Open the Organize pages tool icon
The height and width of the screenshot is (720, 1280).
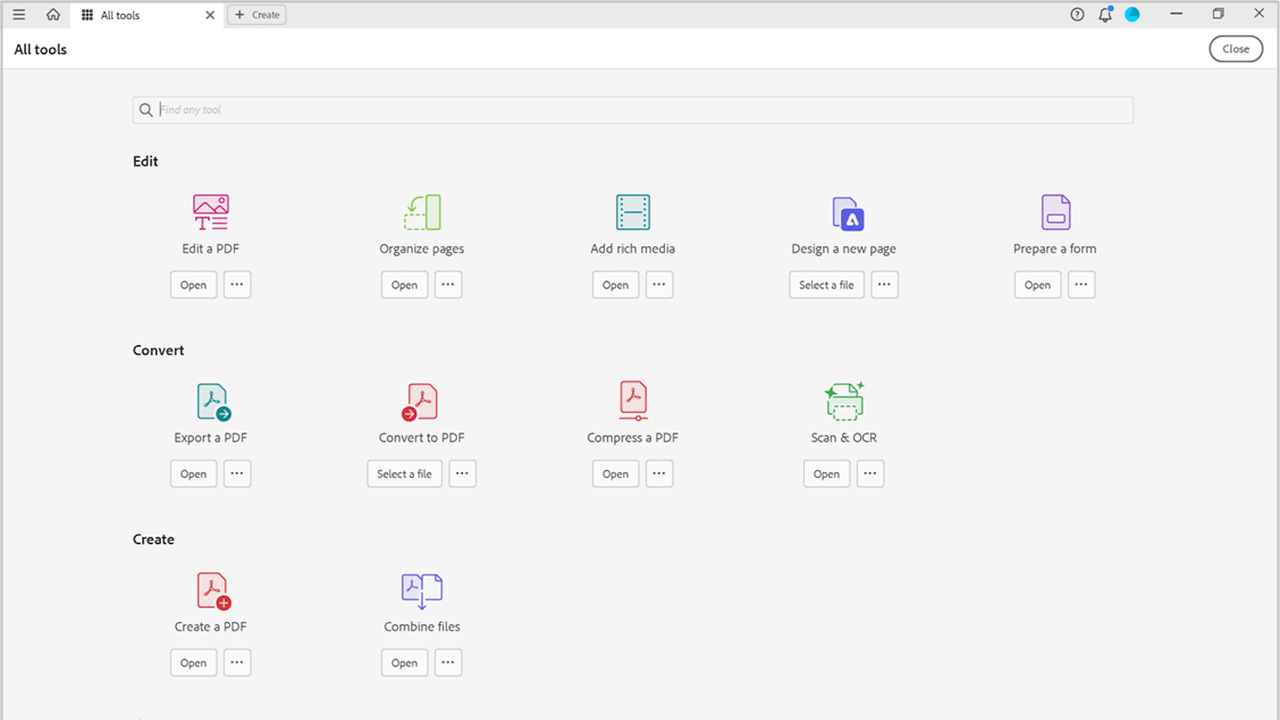click(x=421, y=211)
